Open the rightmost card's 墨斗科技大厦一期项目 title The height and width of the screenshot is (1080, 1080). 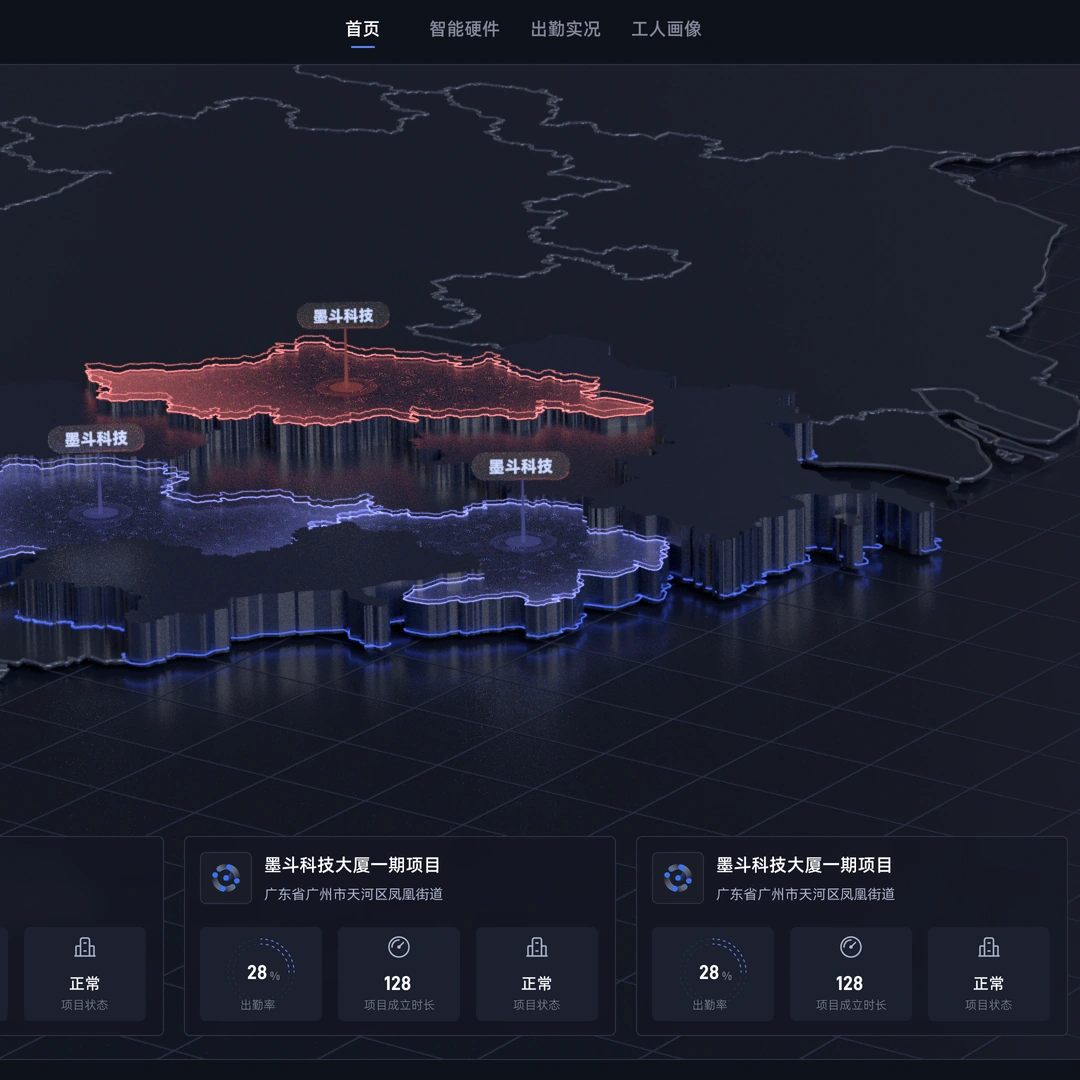804,865
